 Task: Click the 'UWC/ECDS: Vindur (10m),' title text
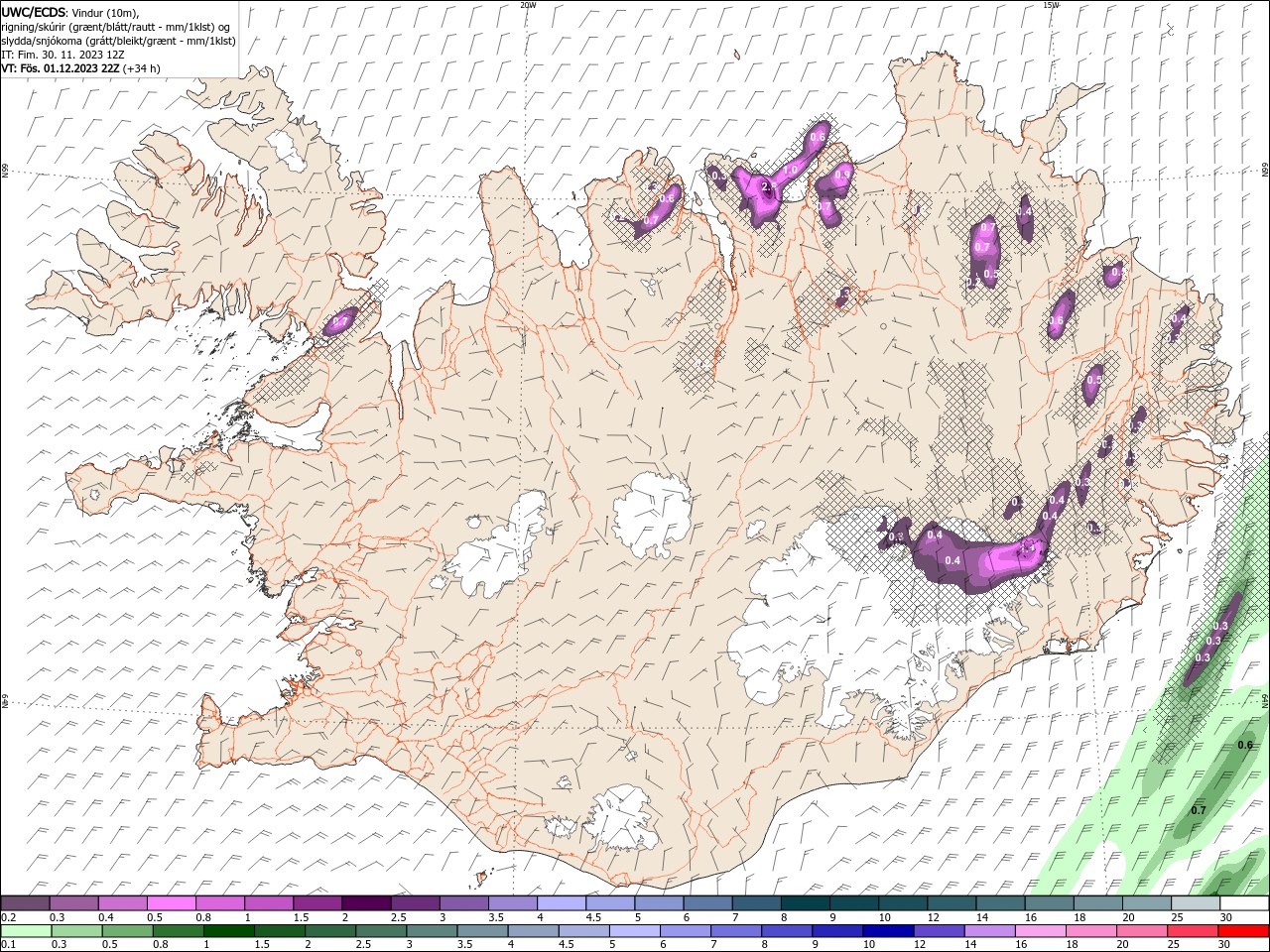click(x=70, y=12)
